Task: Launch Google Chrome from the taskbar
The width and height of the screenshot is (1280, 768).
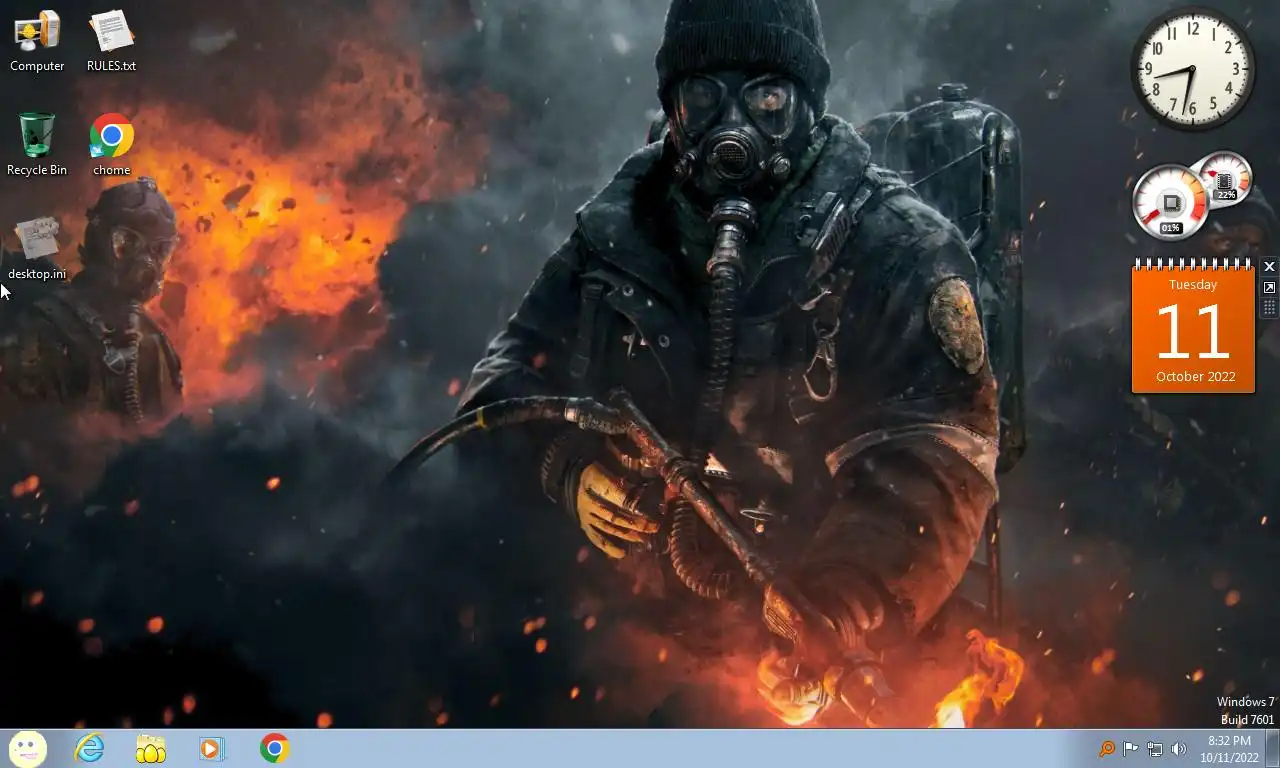Action: (275, 748)
